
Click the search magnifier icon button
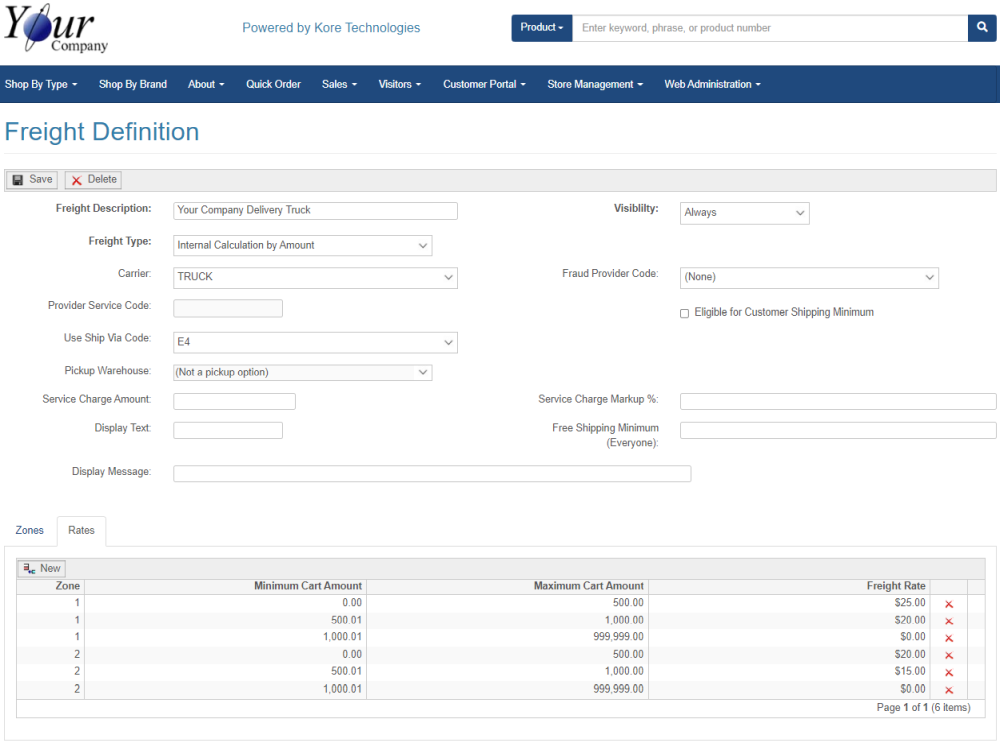[x=982, y=27]
